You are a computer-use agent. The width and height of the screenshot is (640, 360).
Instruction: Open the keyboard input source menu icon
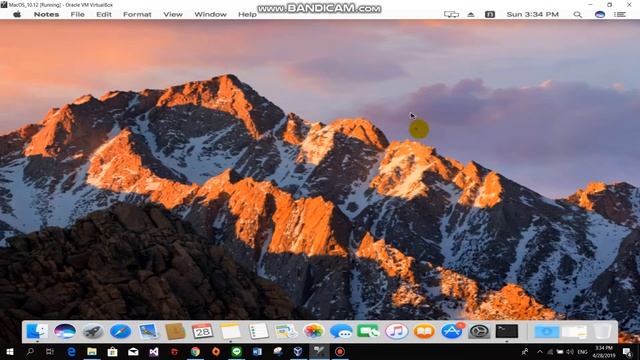pos(490,14)
